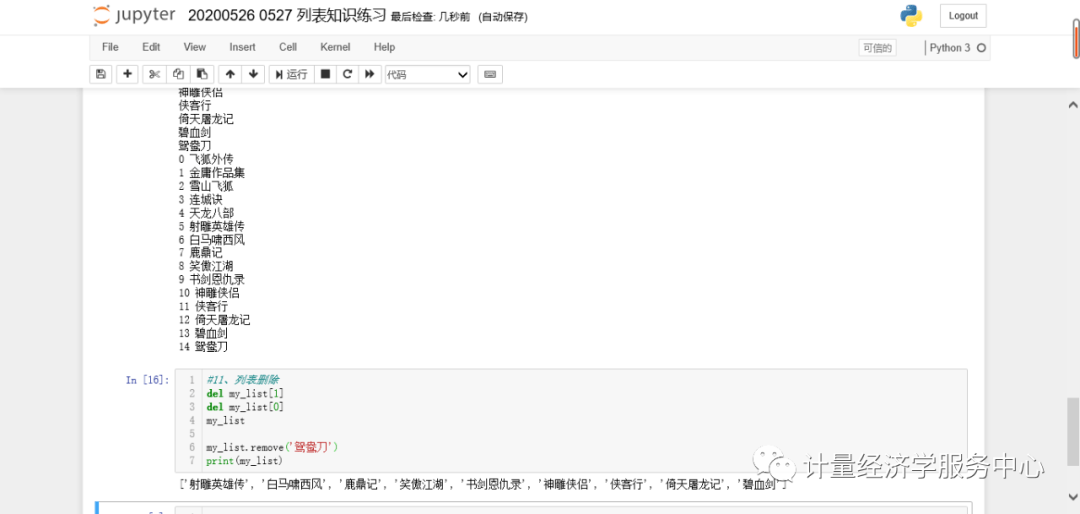Interrupt kernel with stop square icon
This screenshot has width=1080, height=514.
click(326, 74)
